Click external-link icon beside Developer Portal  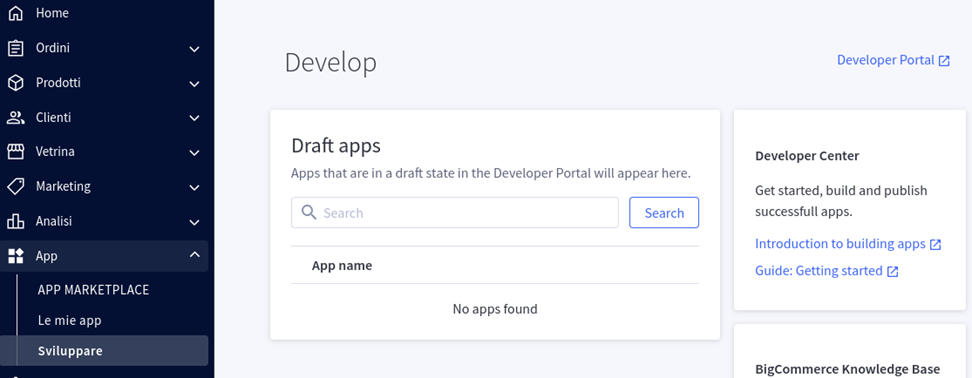point(944,61)
